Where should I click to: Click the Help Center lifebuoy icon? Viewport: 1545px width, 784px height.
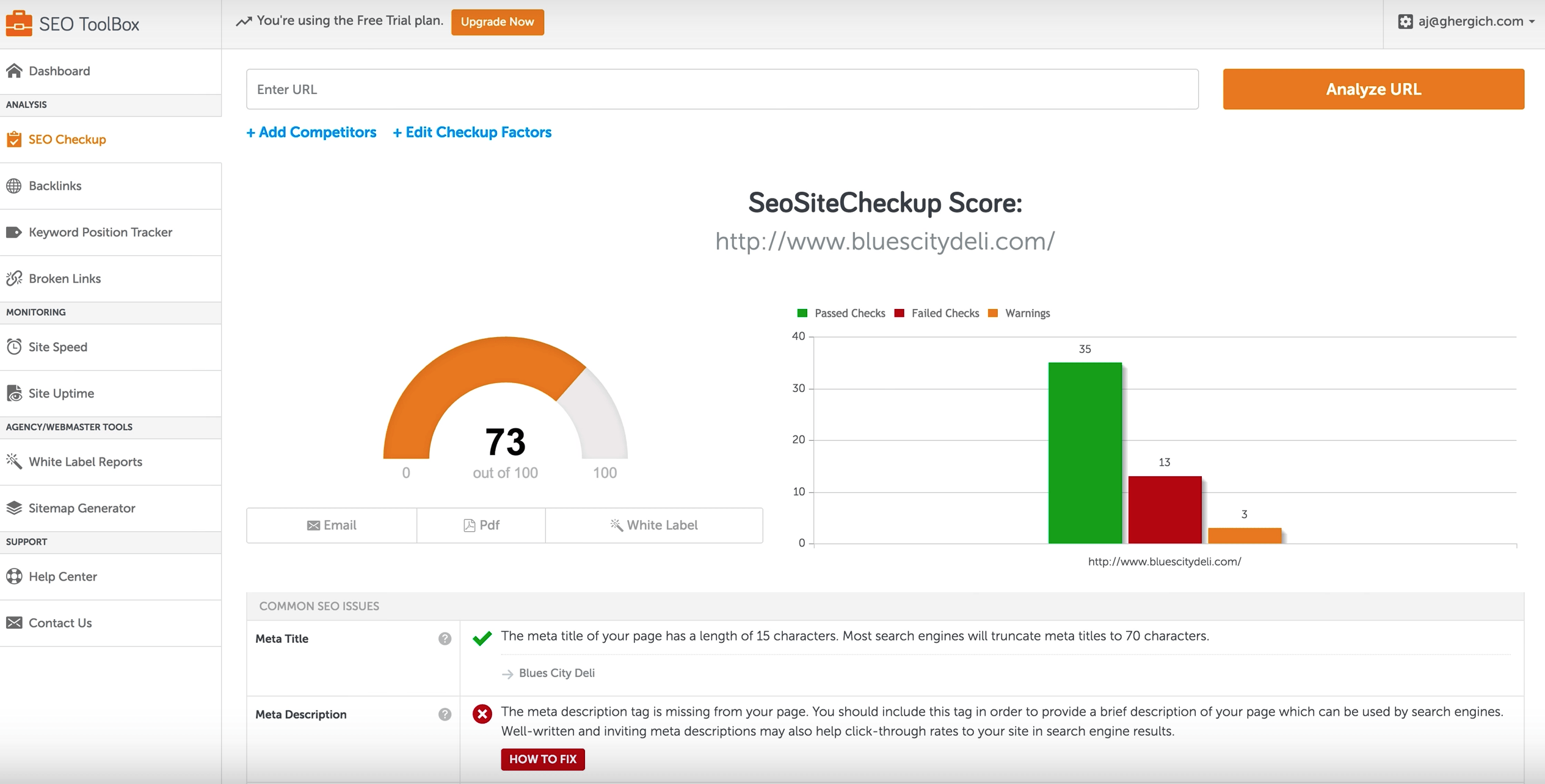tap(14, 576)
